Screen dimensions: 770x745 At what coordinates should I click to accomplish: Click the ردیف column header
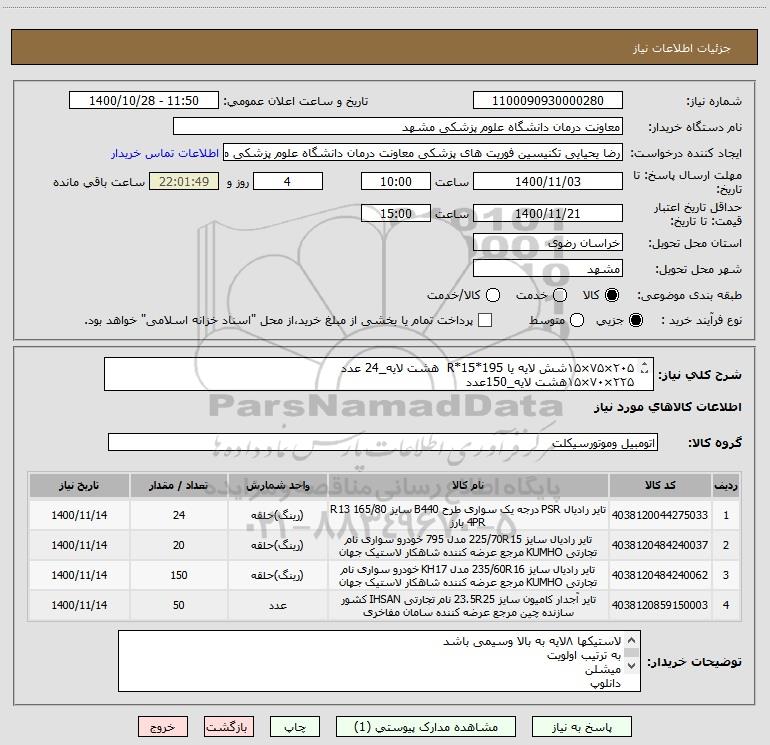[726, 485]
